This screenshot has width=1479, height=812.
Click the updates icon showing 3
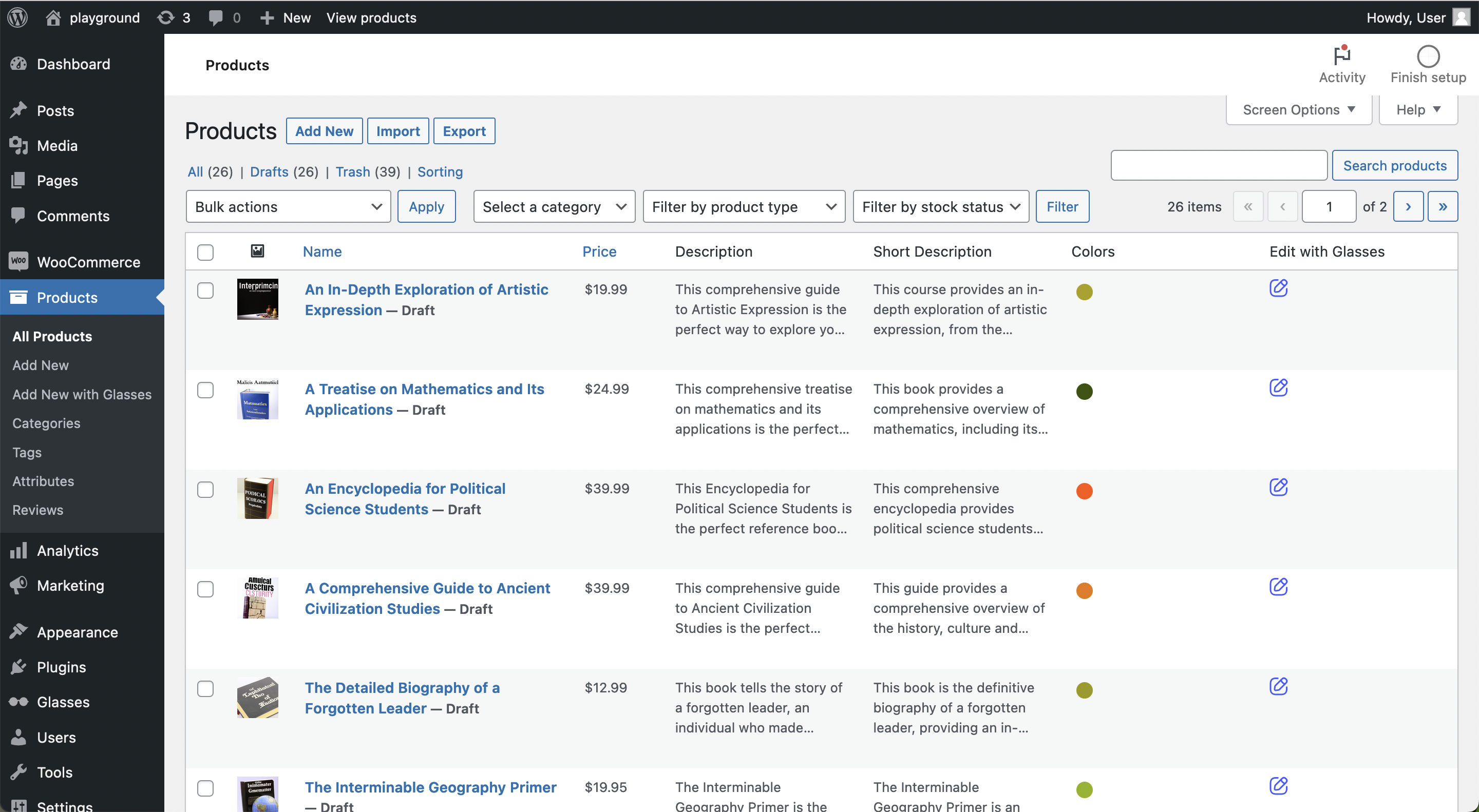(166, 17)
